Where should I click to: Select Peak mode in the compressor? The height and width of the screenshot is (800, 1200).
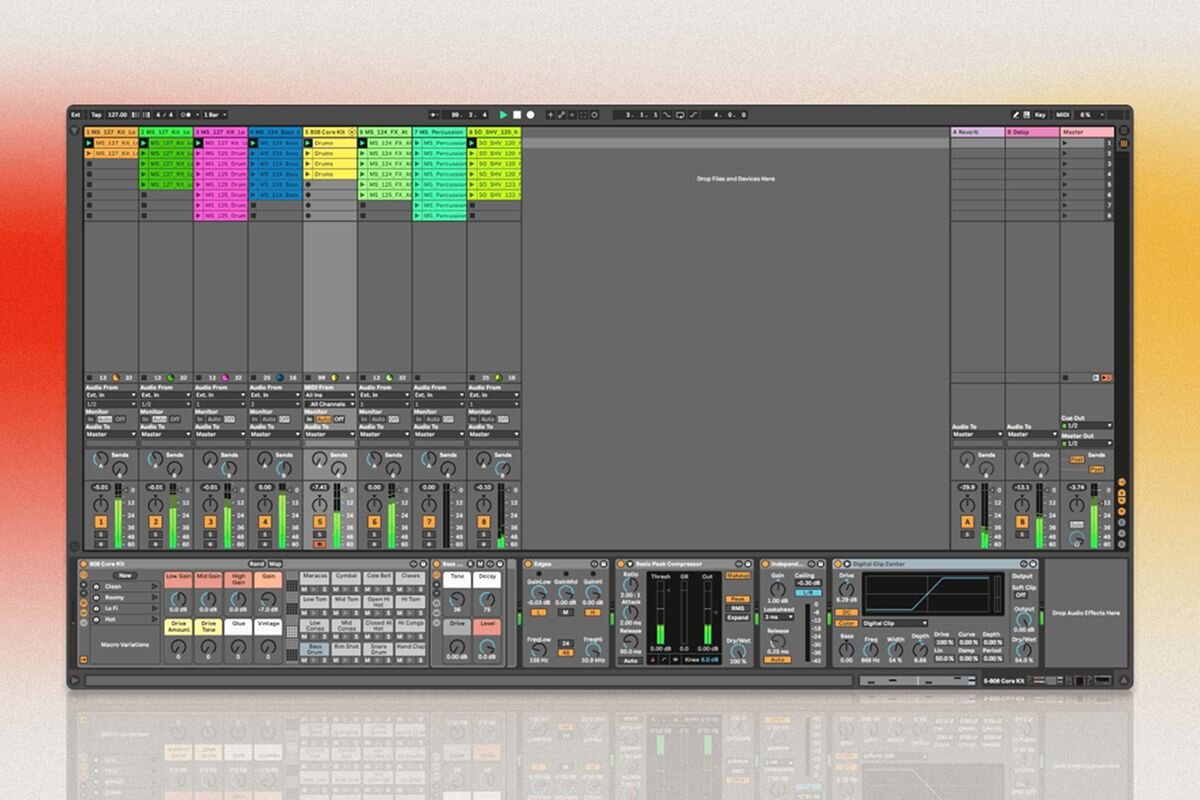pyautogui.click(x=737, y=599)
